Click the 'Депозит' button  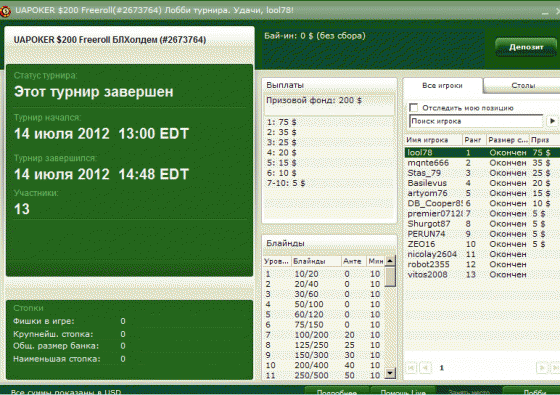pos(526,47)
